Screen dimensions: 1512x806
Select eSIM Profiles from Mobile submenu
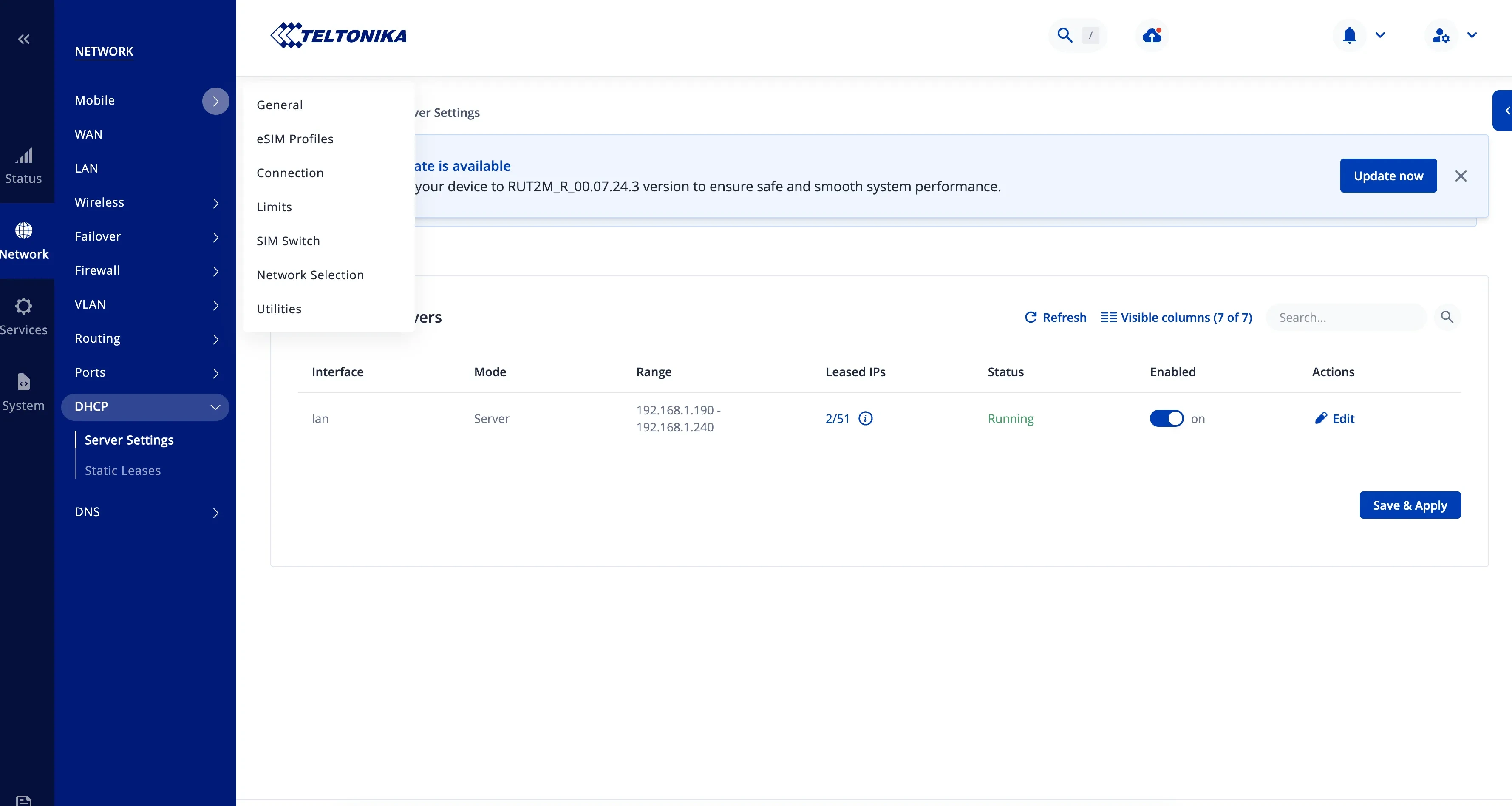click(294, 139)
